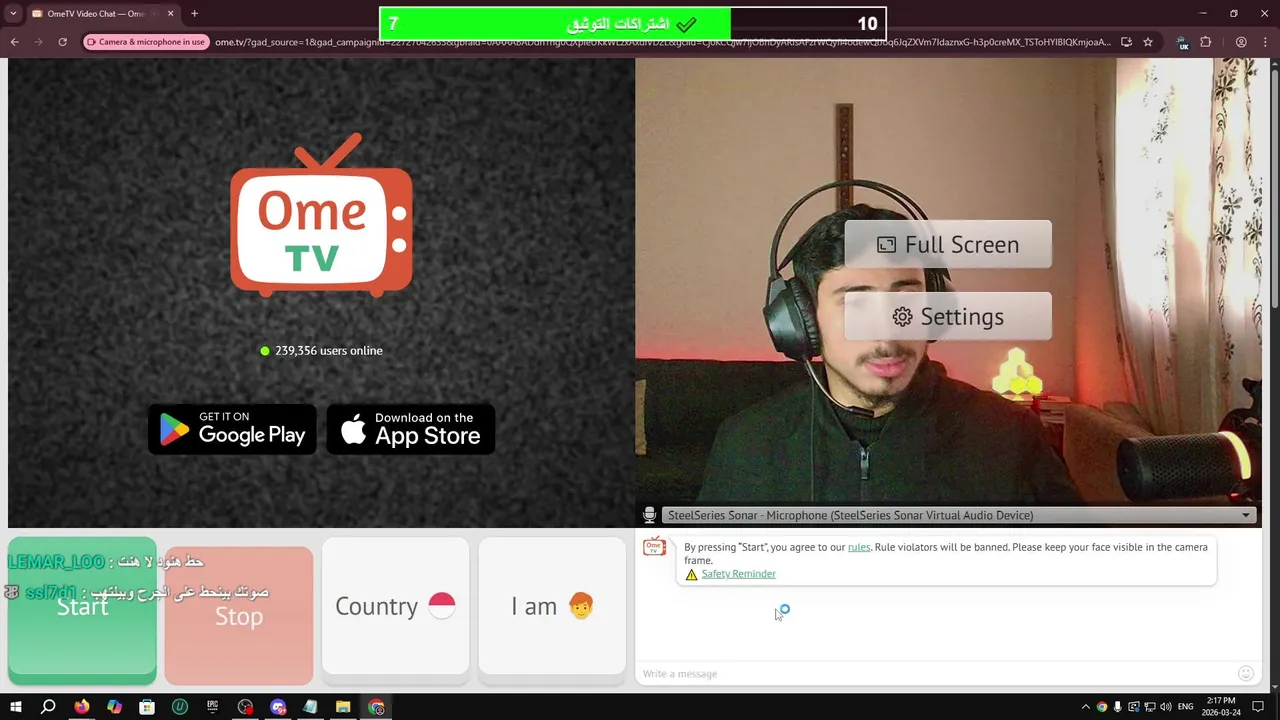Click the install app icon in address bar

[x=1126, y=42]
